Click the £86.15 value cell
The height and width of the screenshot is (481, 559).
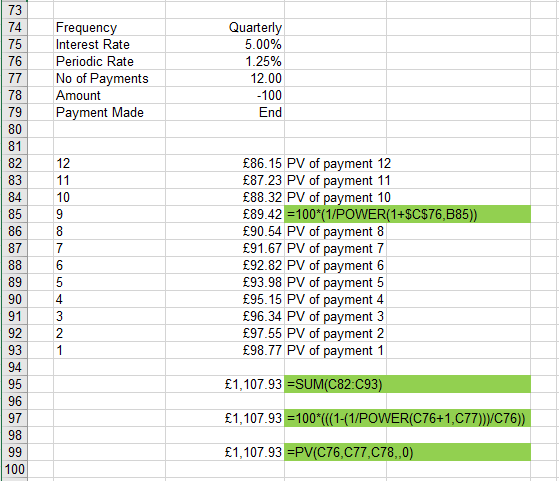[225, 163]
